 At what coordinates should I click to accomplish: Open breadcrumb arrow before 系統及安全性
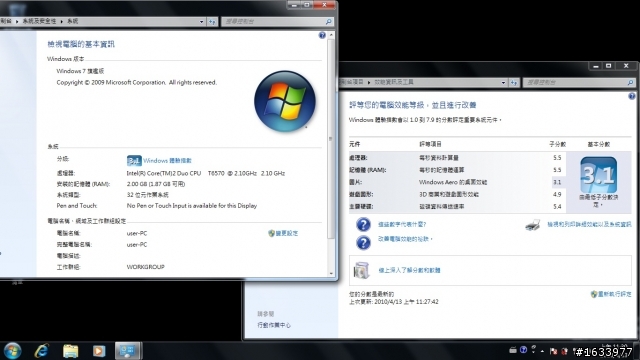(x=17, y=22)
